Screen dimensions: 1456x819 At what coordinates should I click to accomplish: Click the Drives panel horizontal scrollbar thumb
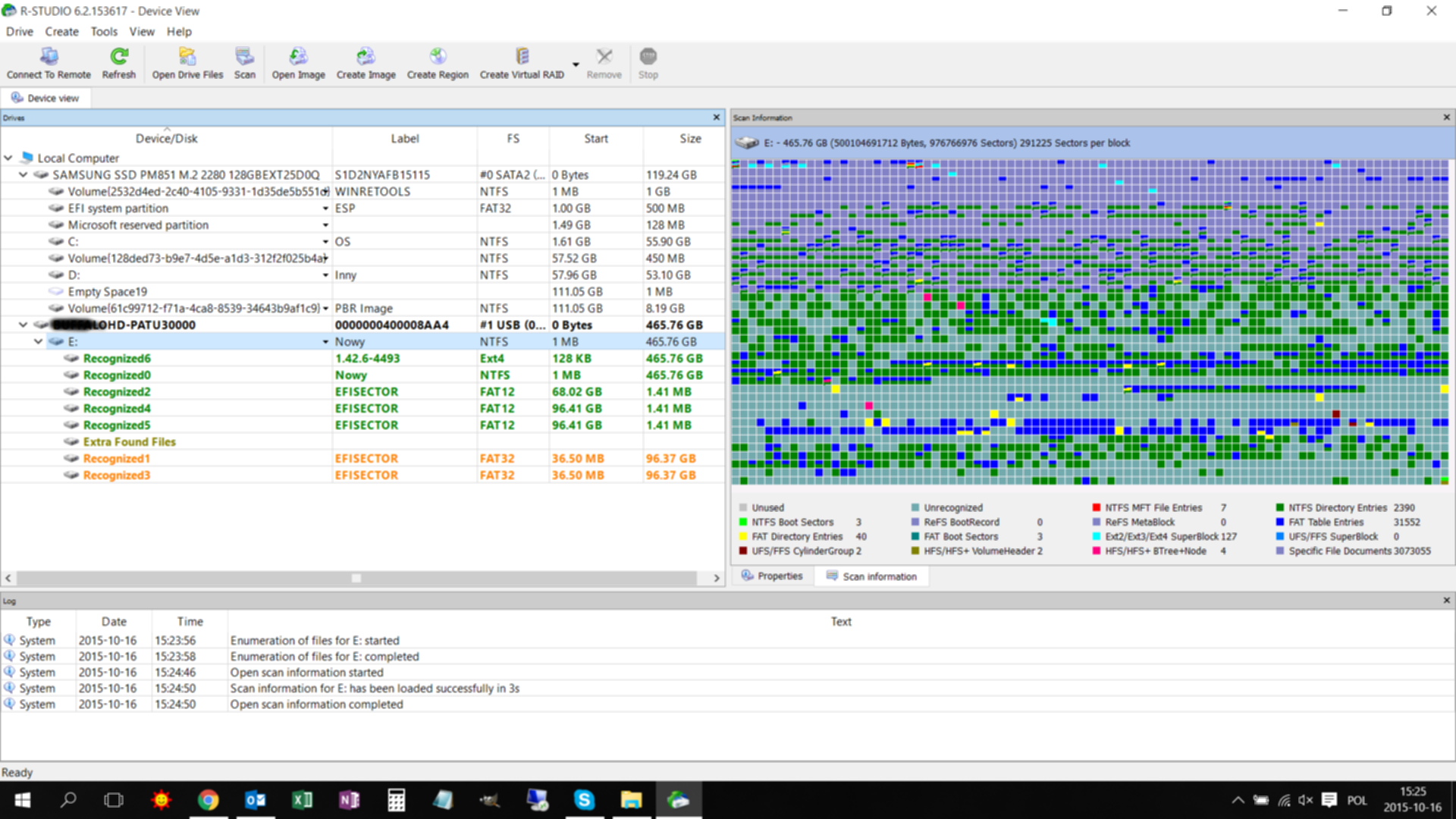[356, 578]
